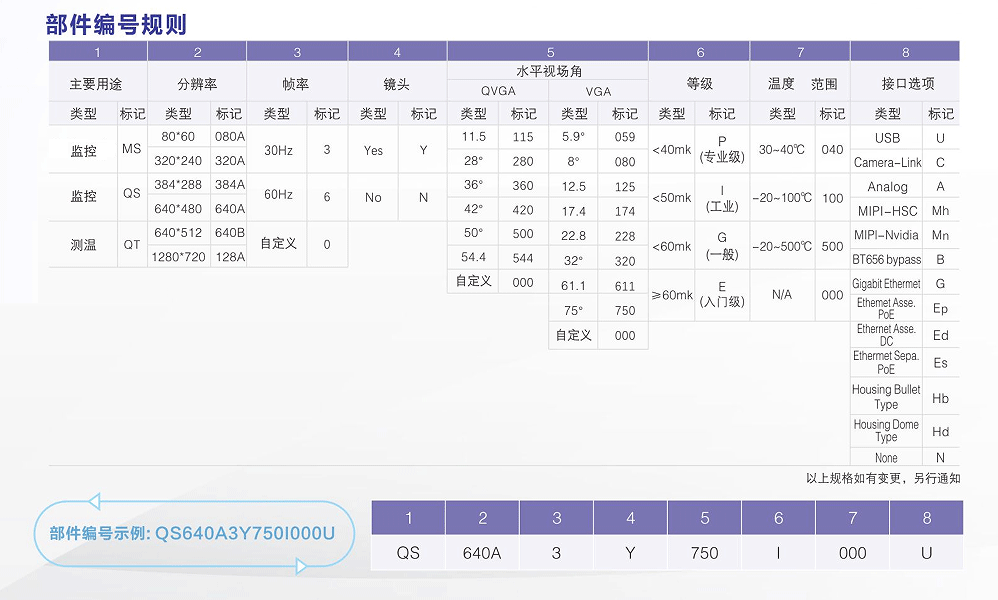
Task: Click the 部件编号规则 page title
Action: [116, 25]
